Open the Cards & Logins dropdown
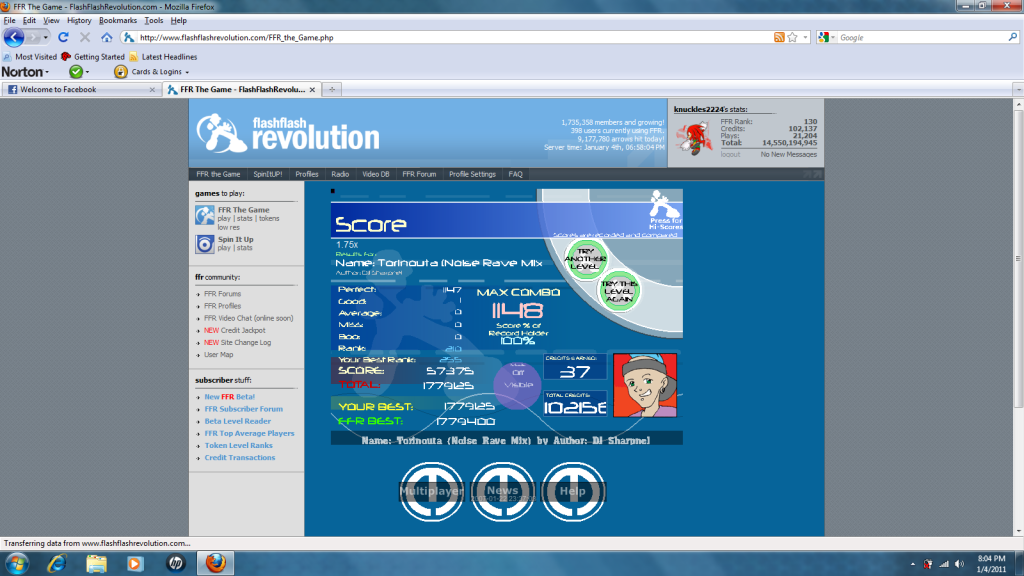 pos(150,72)
